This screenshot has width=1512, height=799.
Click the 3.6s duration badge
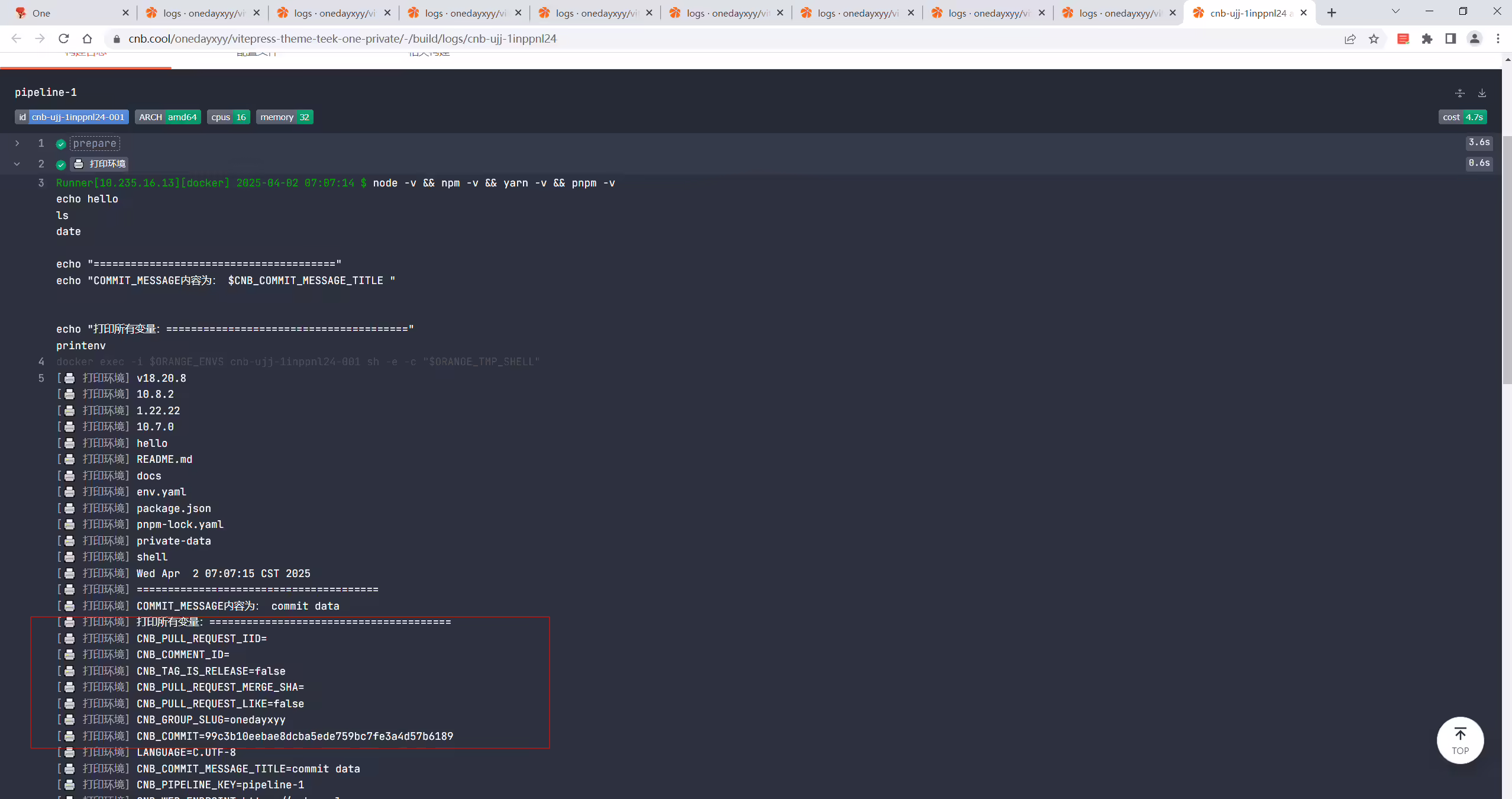[1479, 143]
